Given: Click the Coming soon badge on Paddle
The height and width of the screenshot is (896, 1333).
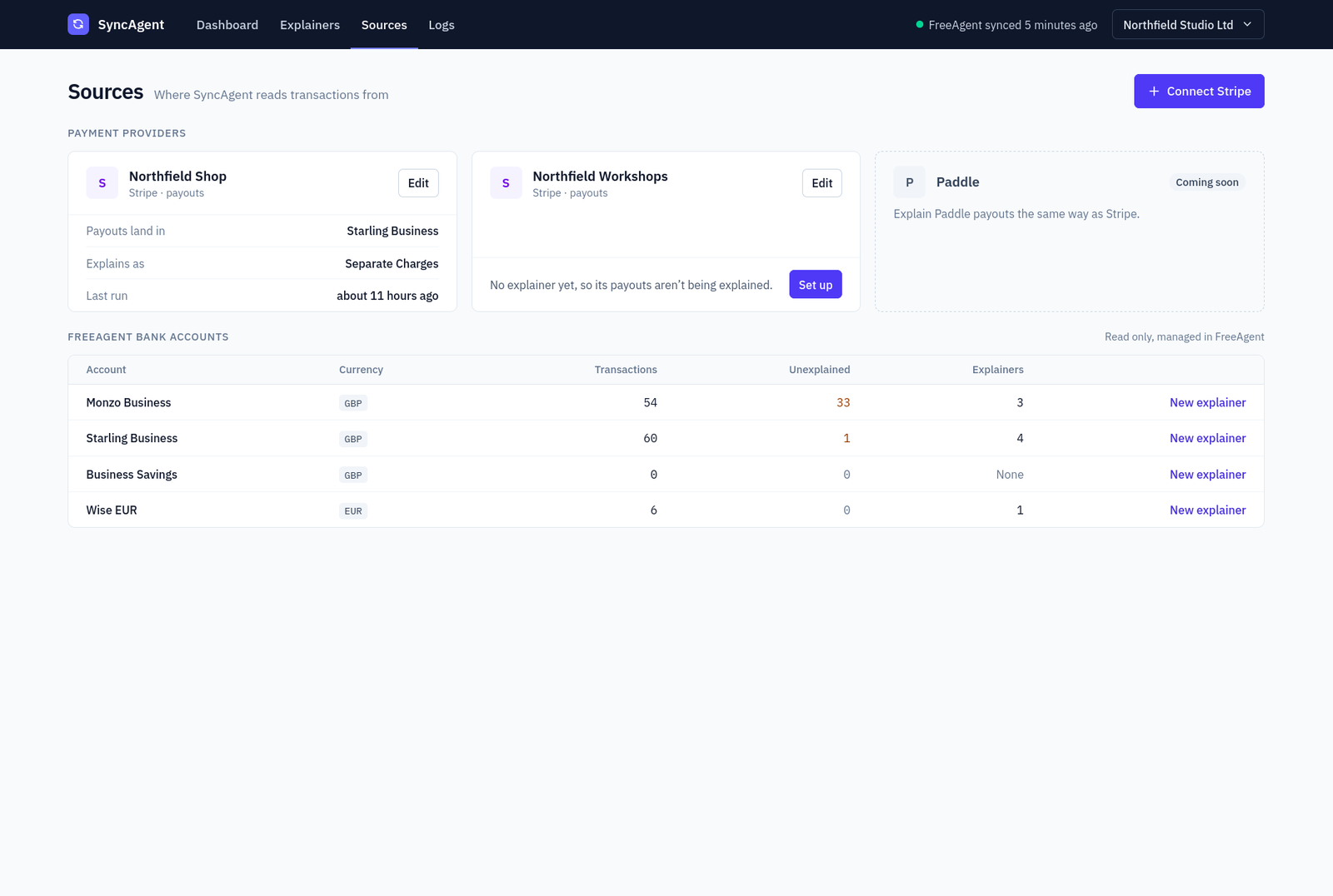Looking at the screenshot, I should pyautogui.click(x=1207, y=182).
